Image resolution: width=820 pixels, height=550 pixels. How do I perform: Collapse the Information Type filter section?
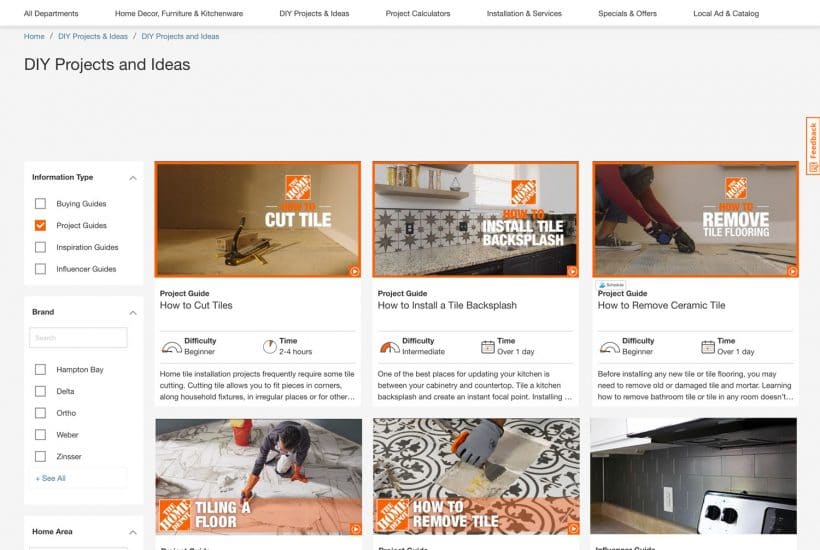click(133, 178)
